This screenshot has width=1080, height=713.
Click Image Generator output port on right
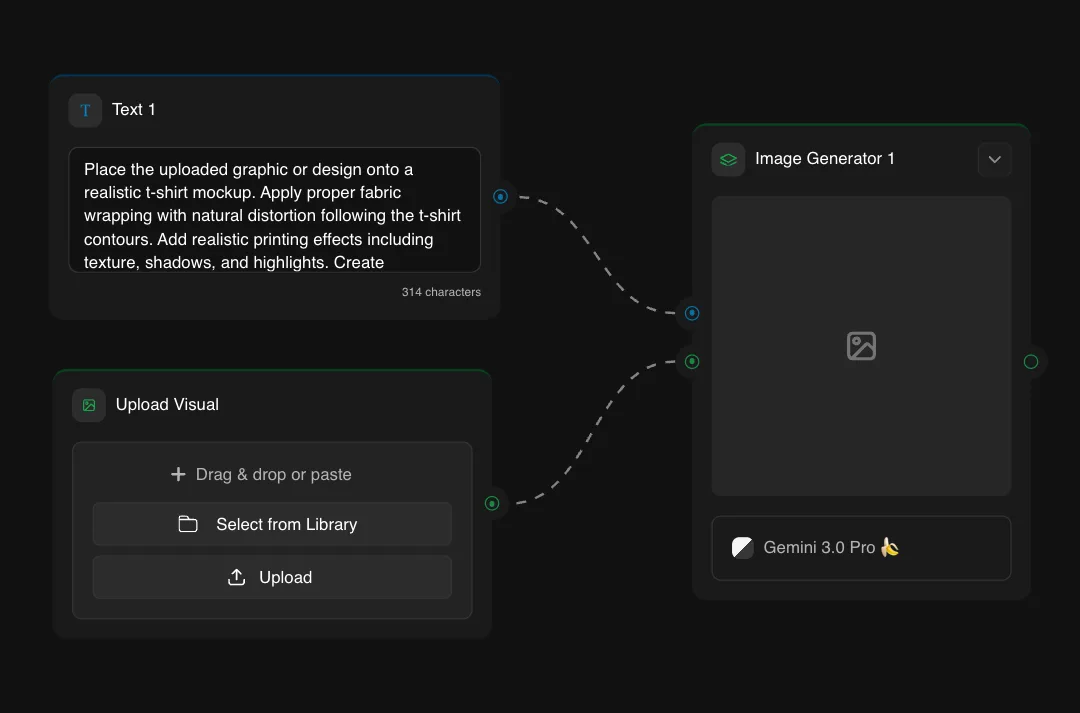tap(1031, 361)
